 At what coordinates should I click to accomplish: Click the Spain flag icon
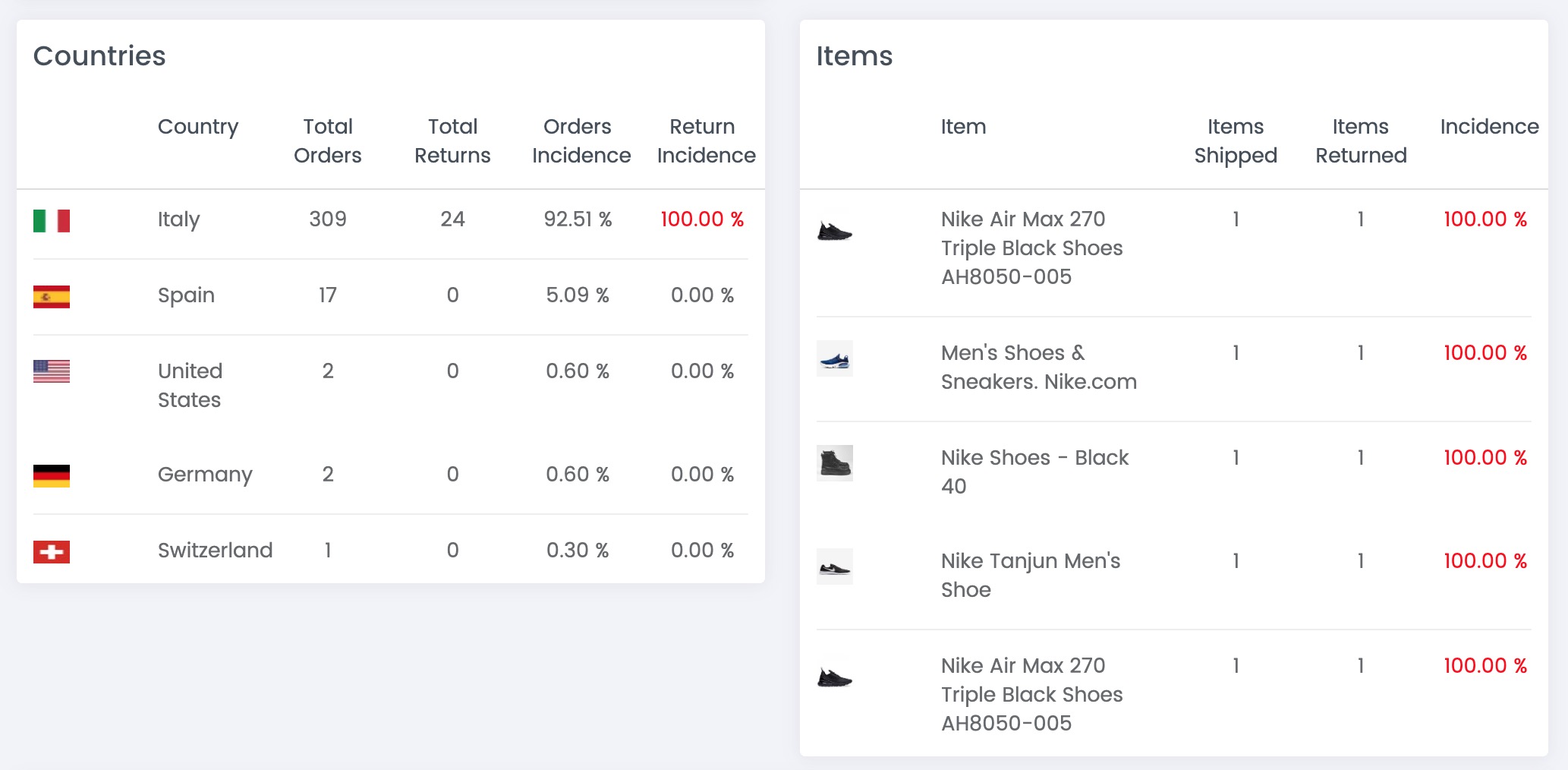pos(52,297)
